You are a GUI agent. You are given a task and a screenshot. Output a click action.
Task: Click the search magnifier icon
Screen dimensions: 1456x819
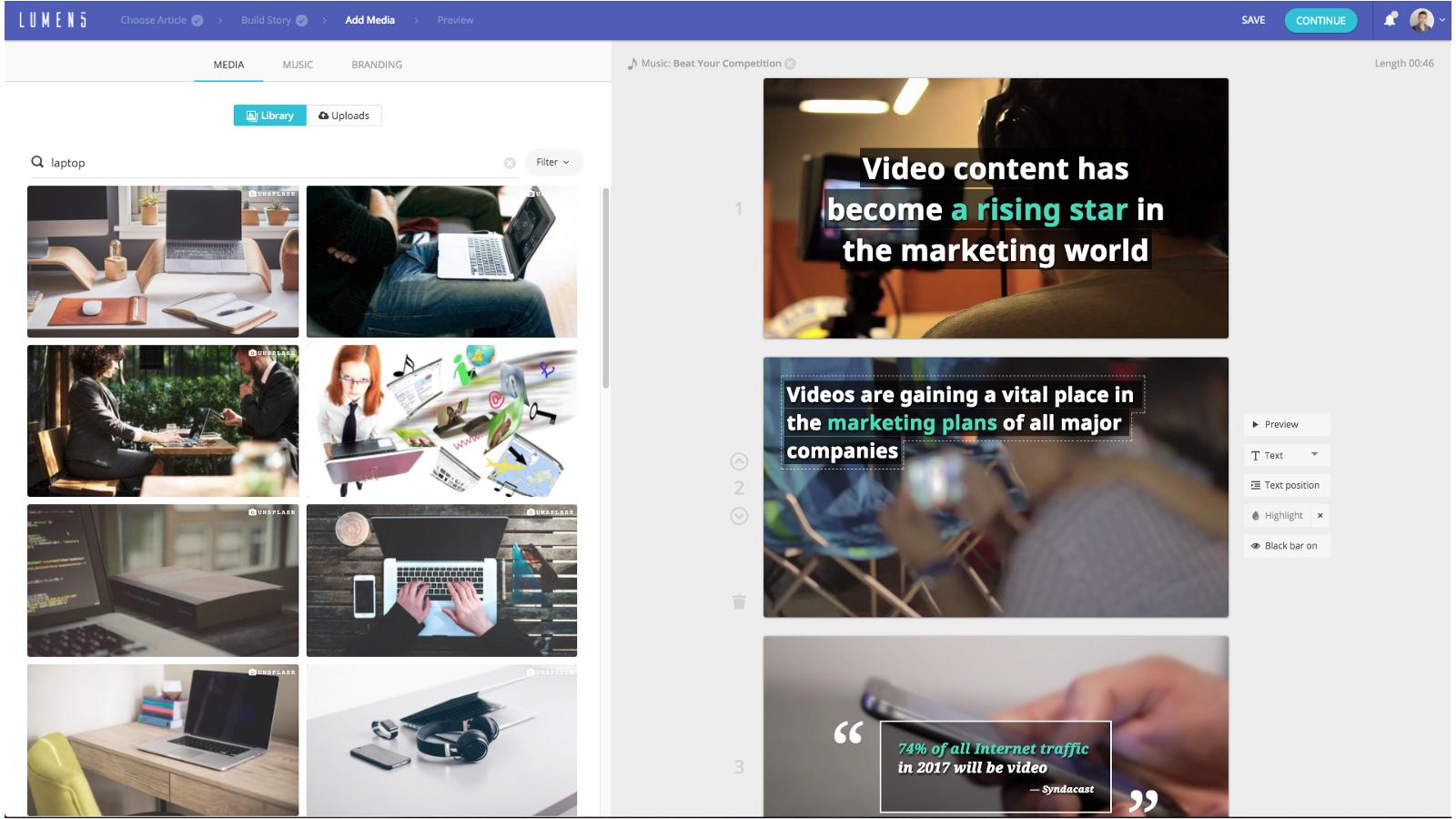(x=37, y=162)
